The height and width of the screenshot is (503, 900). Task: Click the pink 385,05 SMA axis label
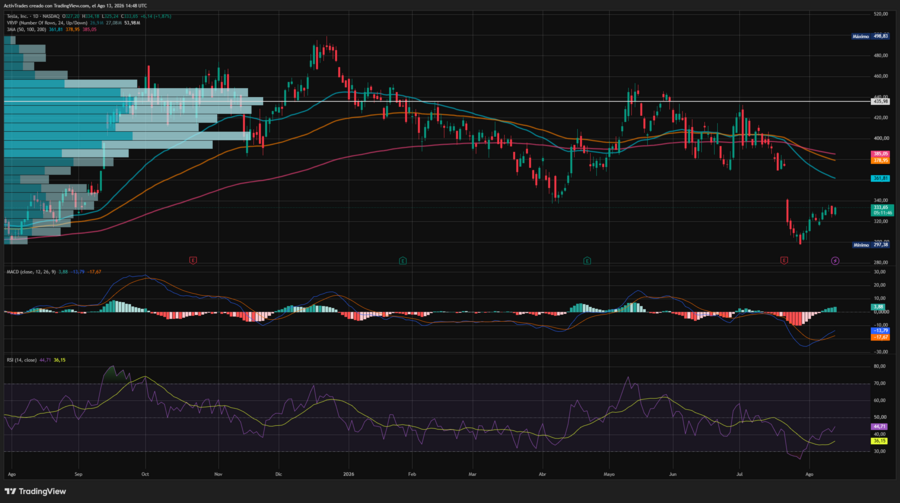880,154
